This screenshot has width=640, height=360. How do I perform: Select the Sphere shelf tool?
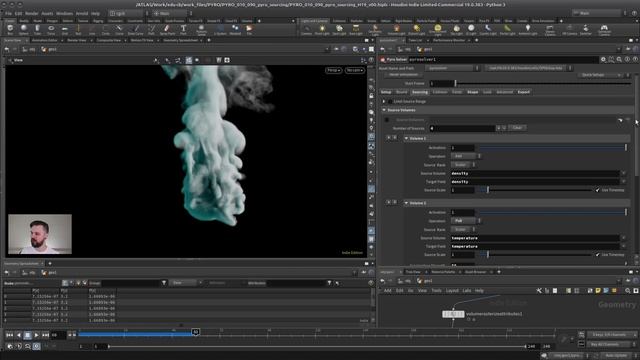[24, 29]
